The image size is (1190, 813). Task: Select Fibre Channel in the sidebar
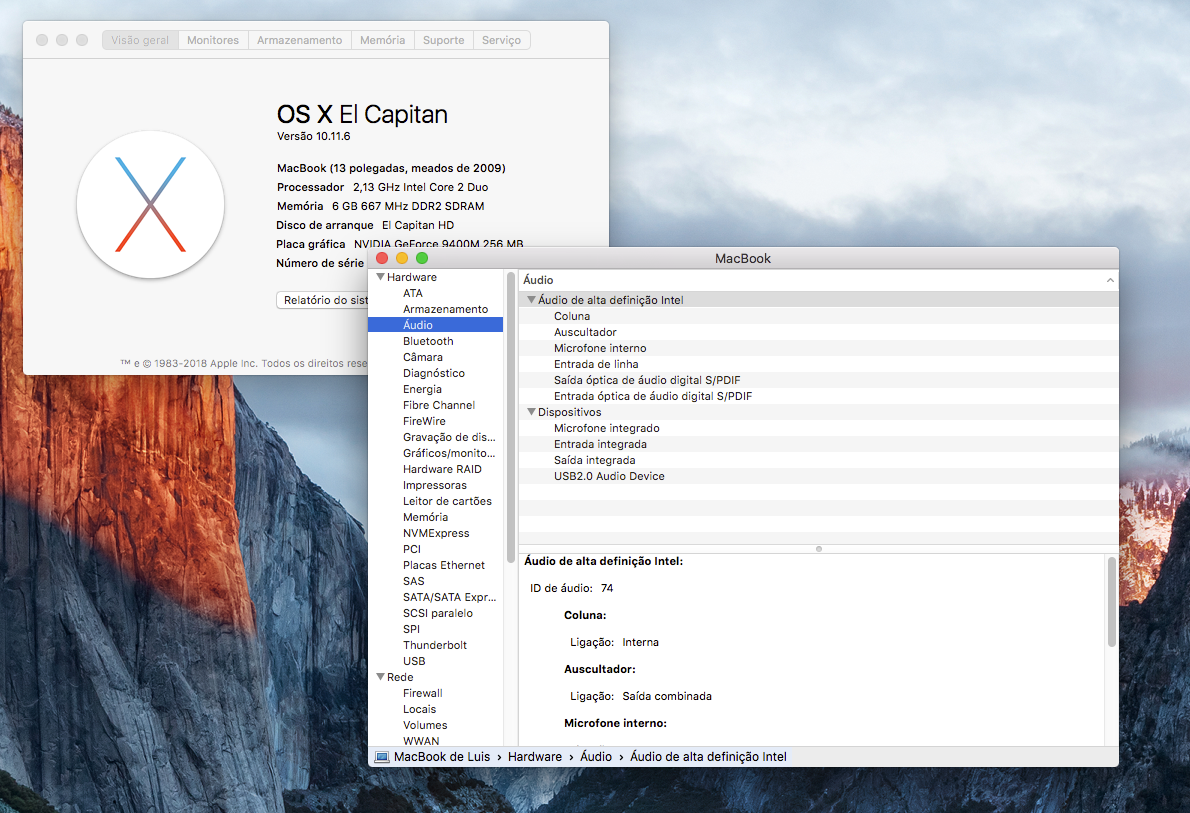(439, 405)
